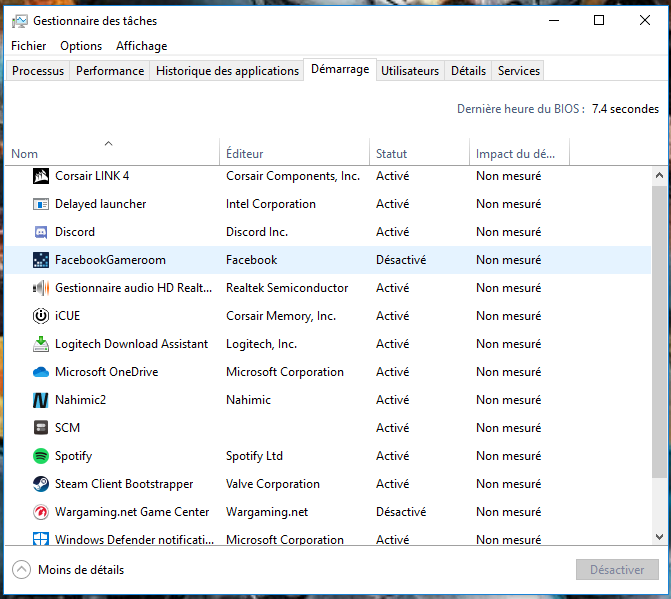Click the Wargaming.net Game Center icon
The height and width of the screenshot is (599, 671).
coord(41,512)
